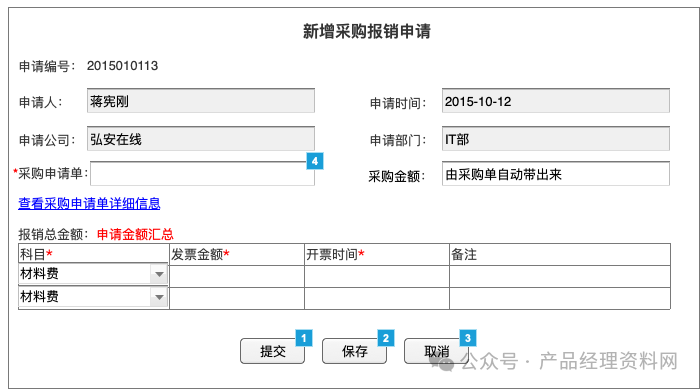Click the blue annotation marker 2
This screenshot has height=389, width=700.
(x=386, y=338)
